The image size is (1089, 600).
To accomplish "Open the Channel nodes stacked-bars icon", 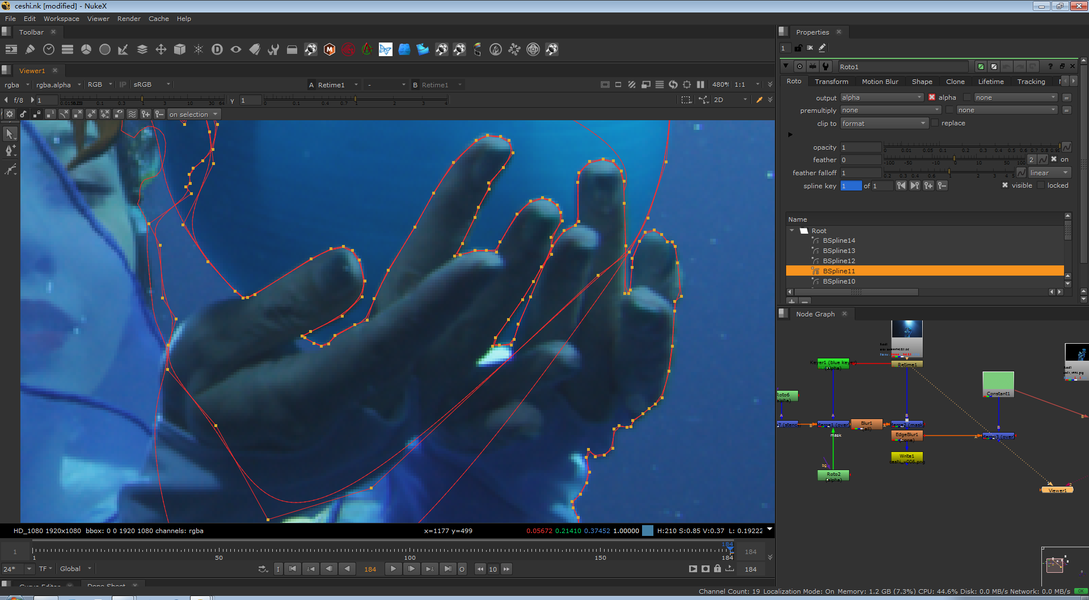I will [x=67, y=49].
